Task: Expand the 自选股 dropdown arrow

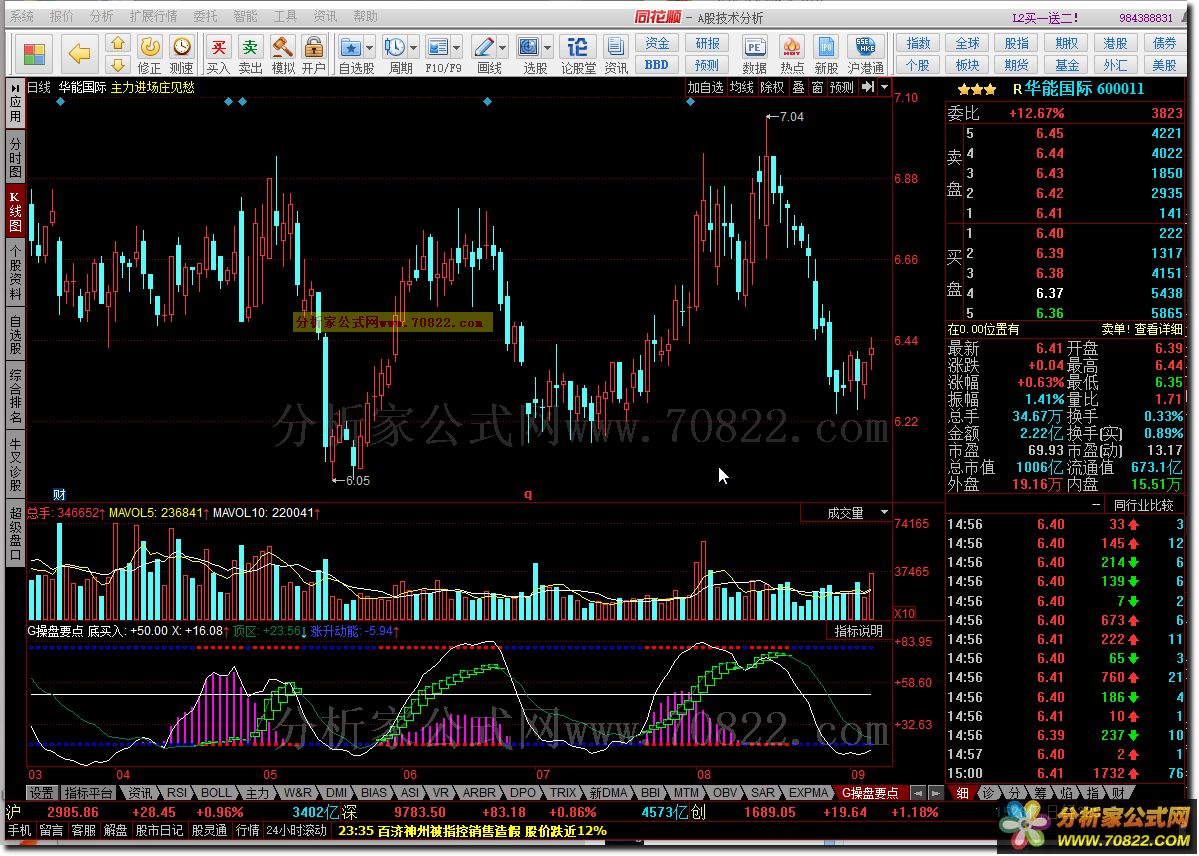Action: 370,47
